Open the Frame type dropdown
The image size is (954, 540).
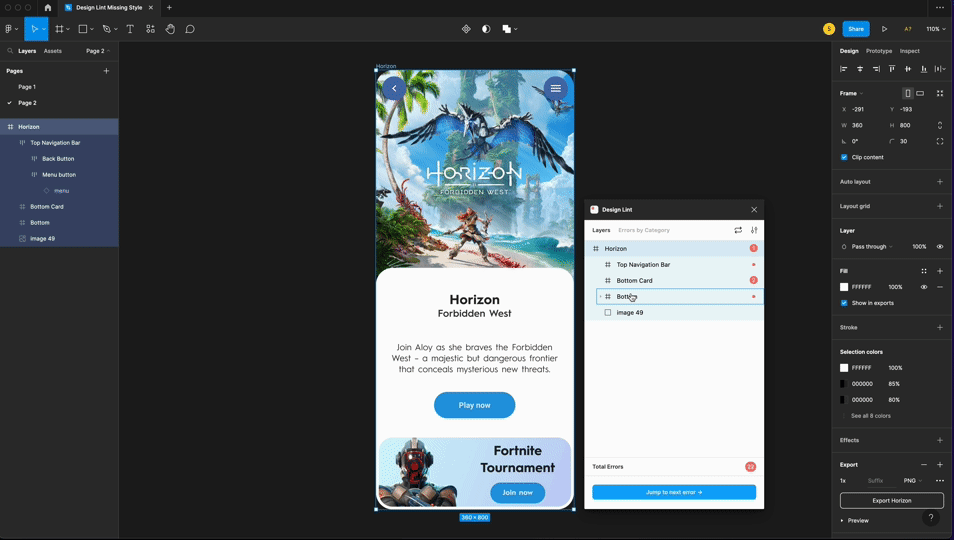(x=851, y=93)
